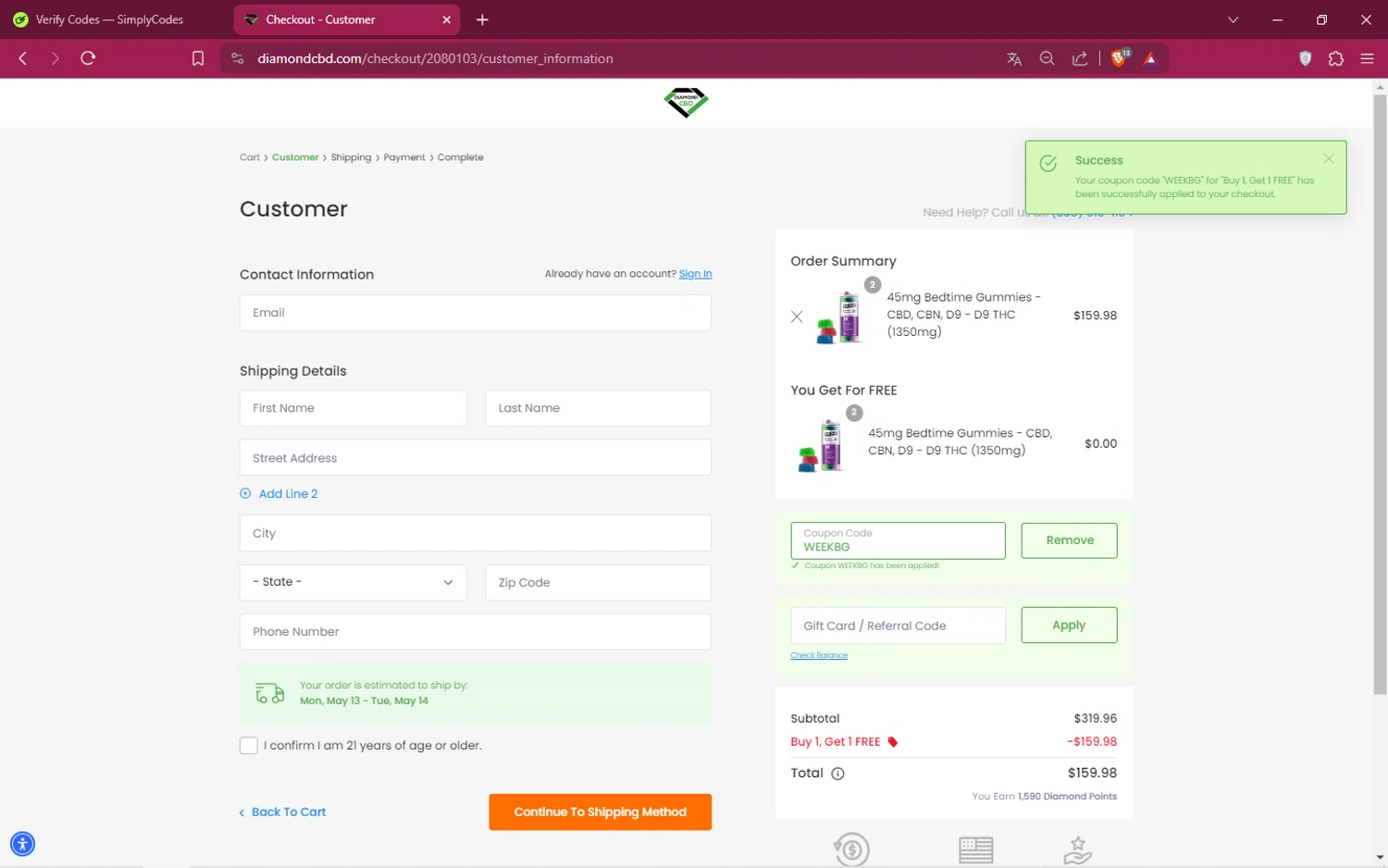View site information icon in address bar
The image size is (1388, 868).
(x=238, y=58)
